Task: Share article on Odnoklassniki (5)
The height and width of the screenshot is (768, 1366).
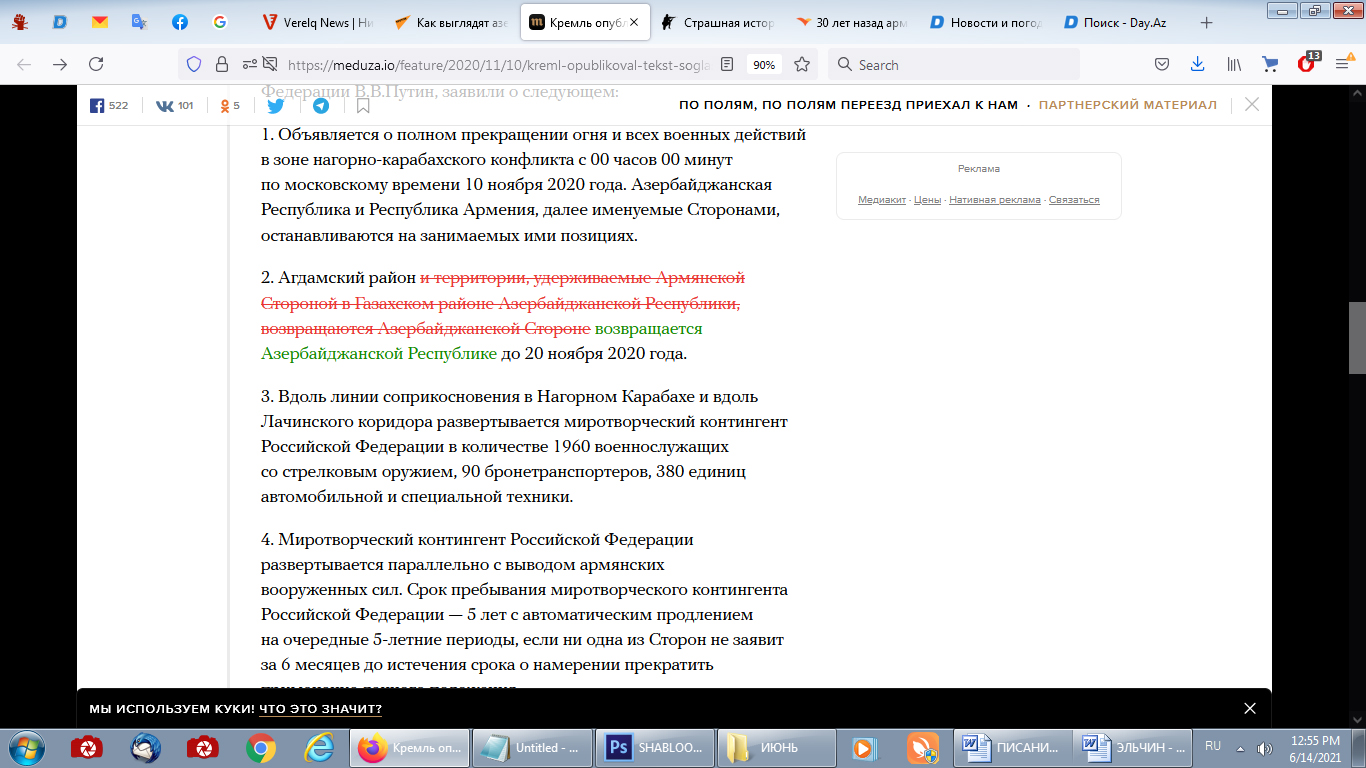Action: (230, 105)
